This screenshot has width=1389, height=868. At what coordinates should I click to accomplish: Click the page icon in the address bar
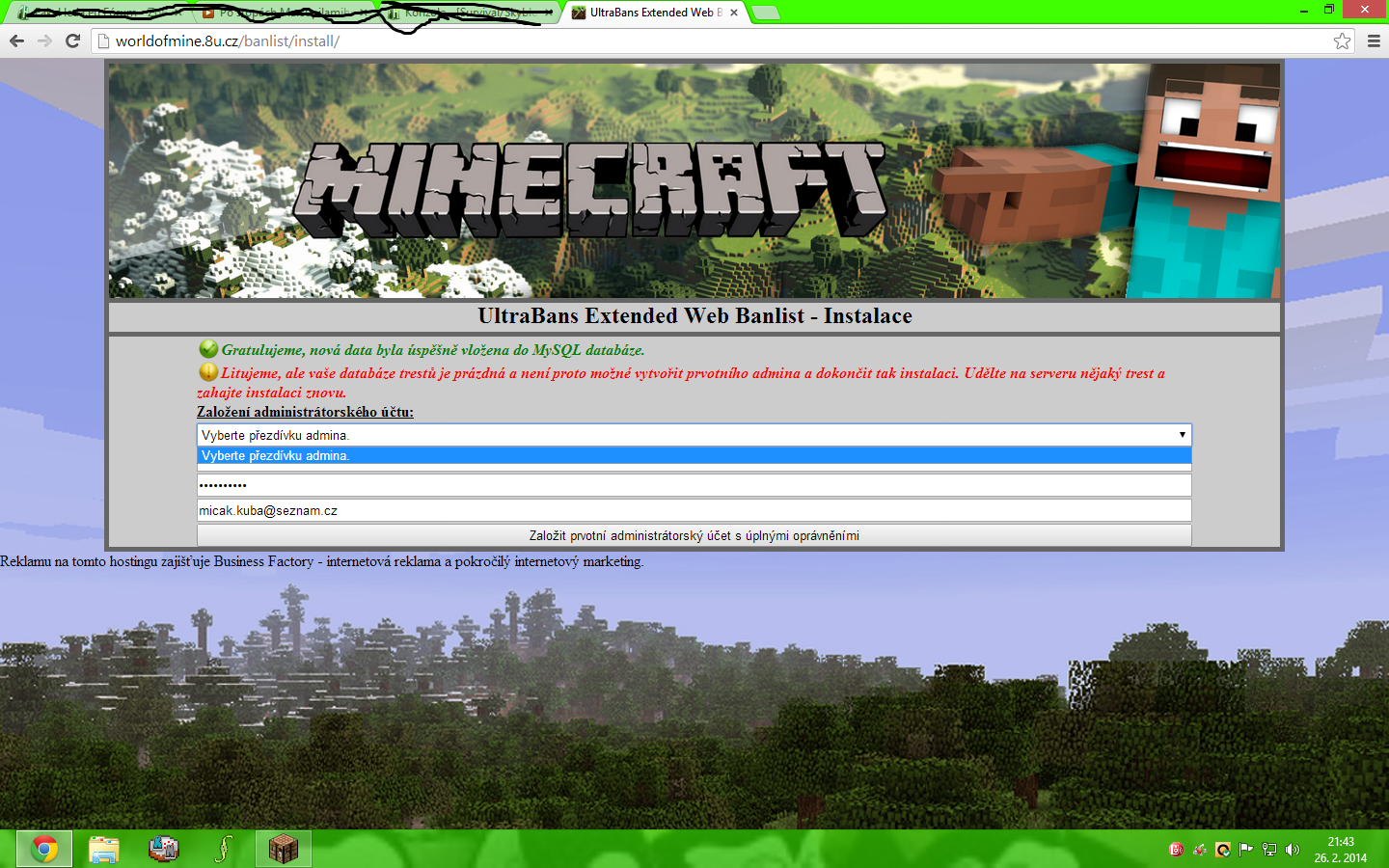click(104, 41)
